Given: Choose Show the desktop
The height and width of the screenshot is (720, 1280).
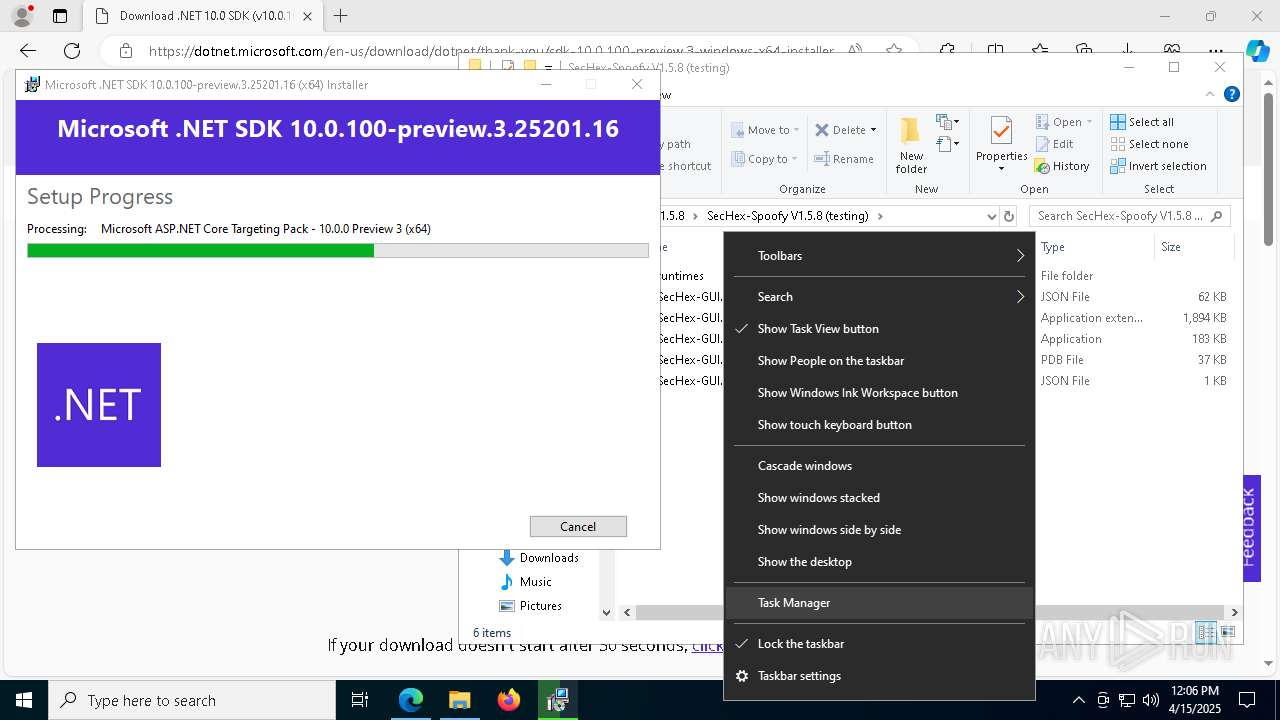Looking at the screenshot, I should point(880,562).
